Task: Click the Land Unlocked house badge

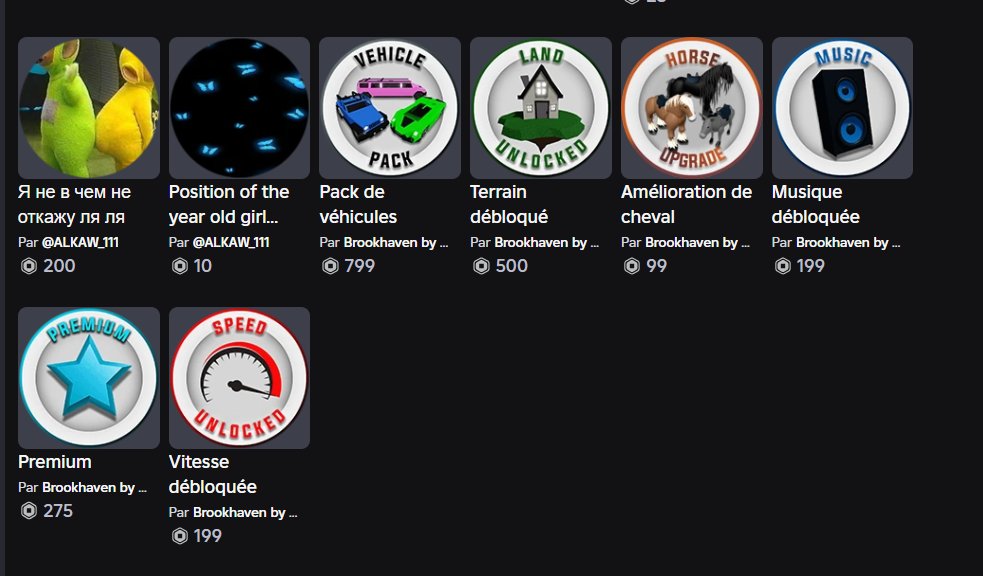Action: [541, 108]
